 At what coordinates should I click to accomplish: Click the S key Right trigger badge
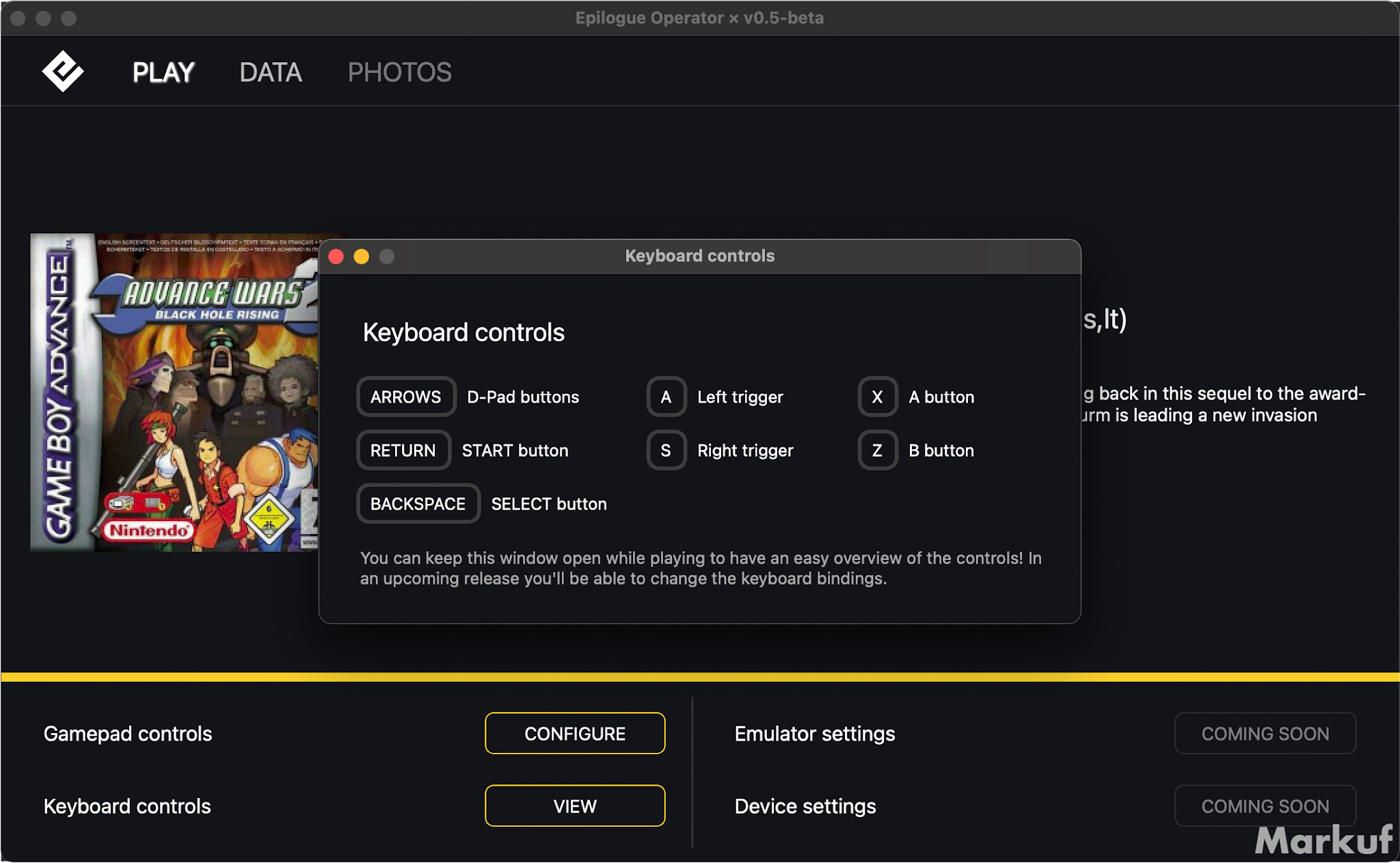coord(666,450)
